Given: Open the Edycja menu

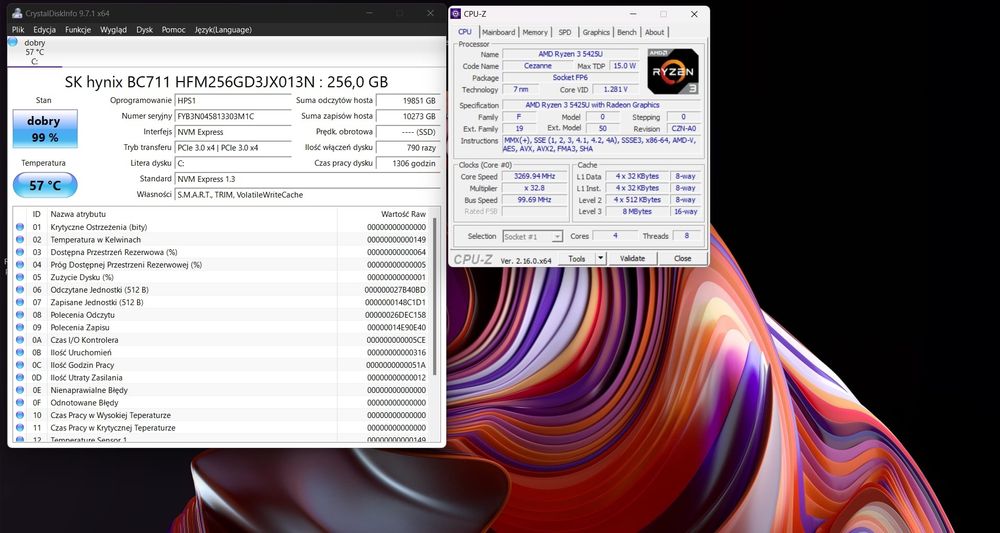Looking at the screenshot, I should click(x=45, y=29).
